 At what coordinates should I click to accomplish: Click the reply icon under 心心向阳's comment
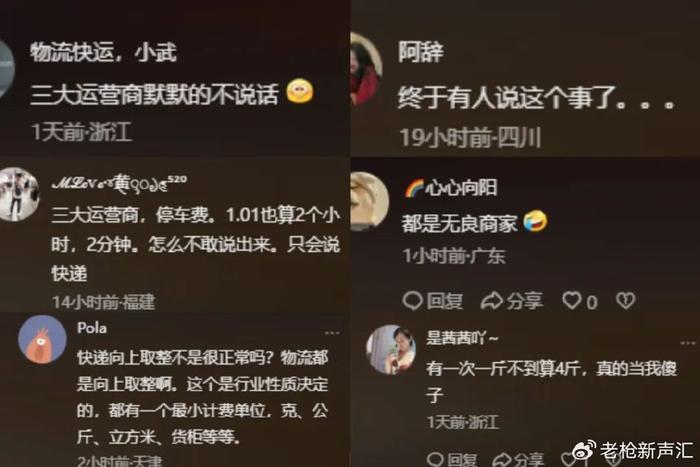pyautogui.click(x=412, y=300)
